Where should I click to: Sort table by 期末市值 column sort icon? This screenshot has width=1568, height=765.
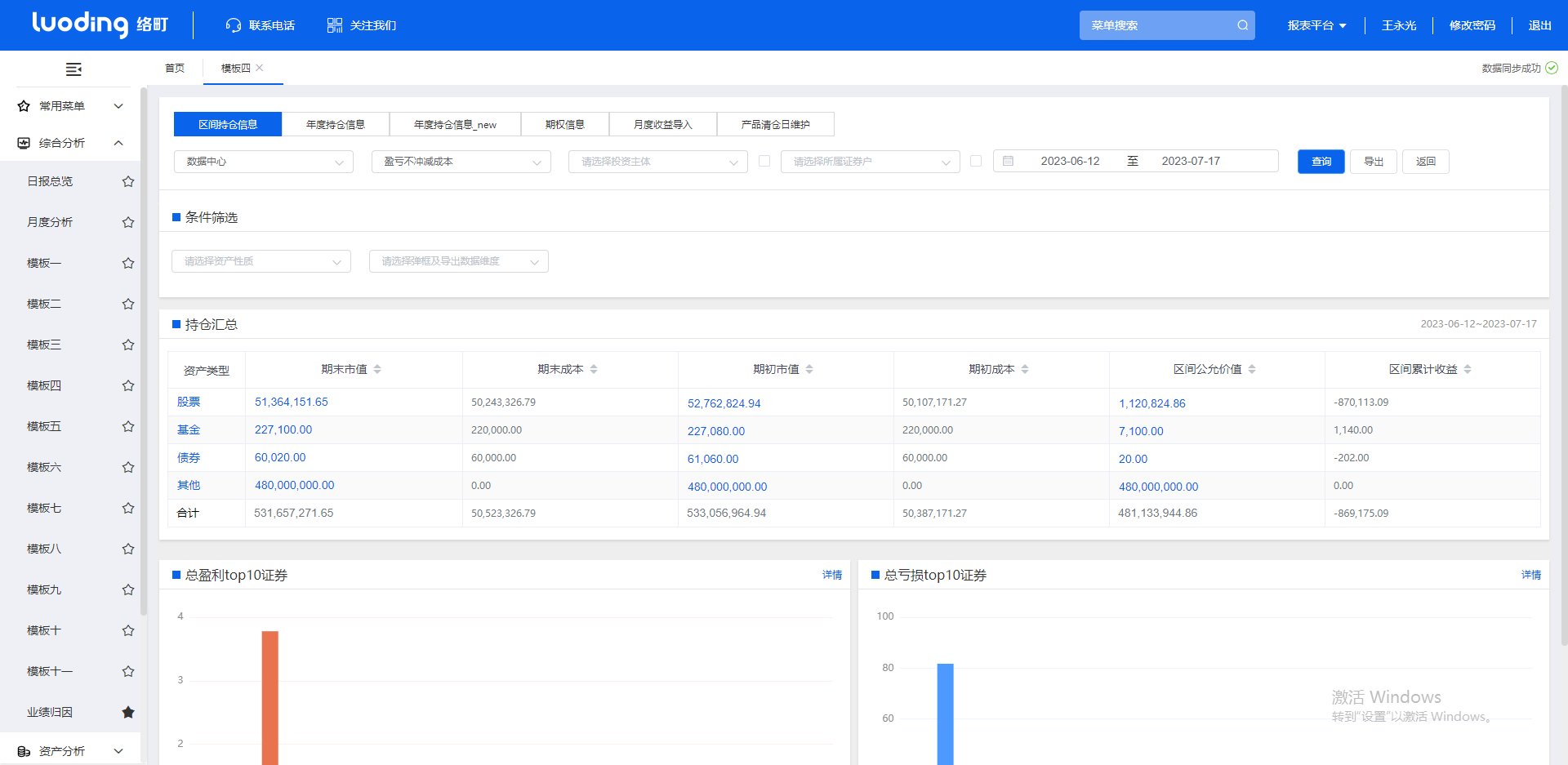377,369
